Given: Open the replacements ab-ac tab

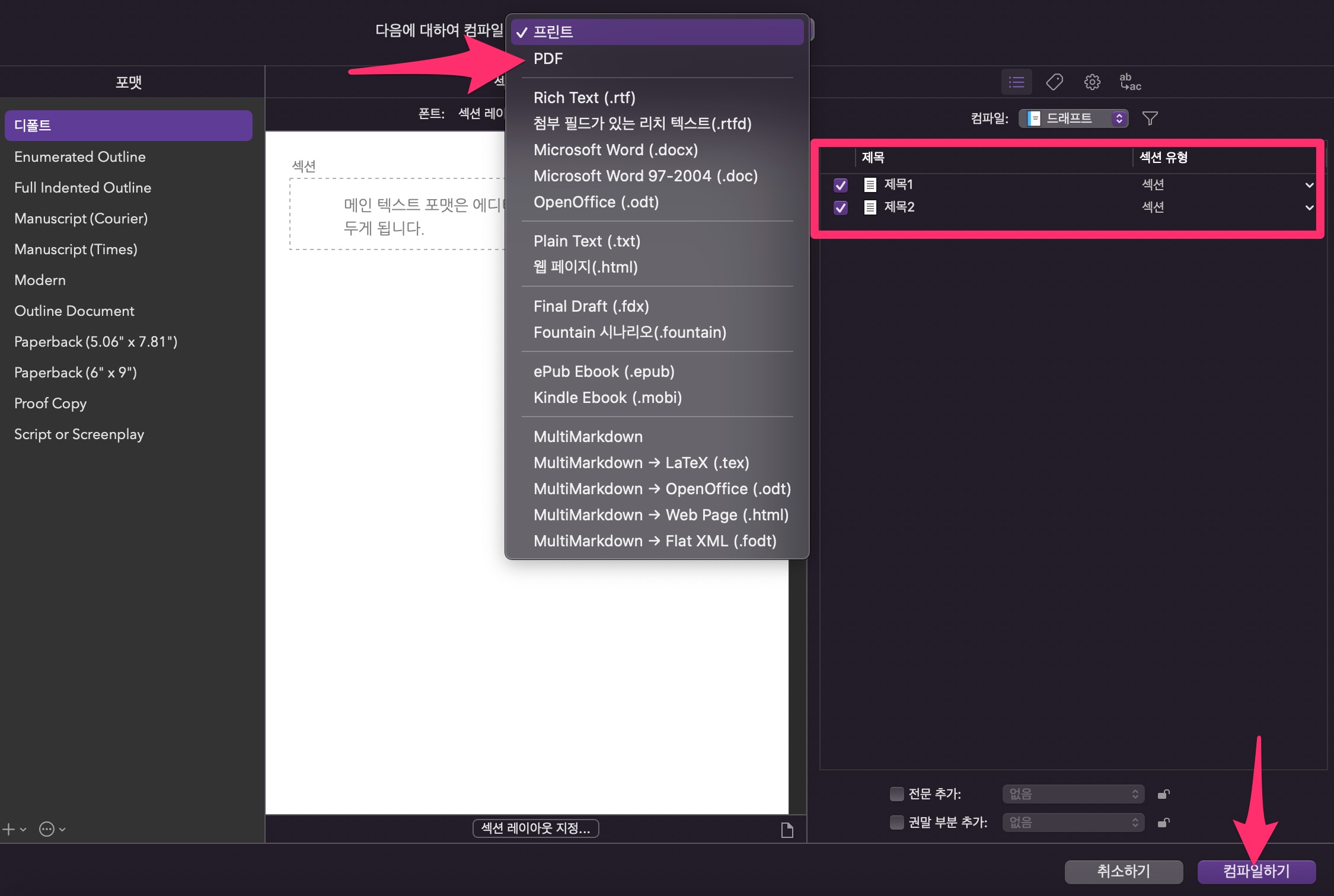Looking at the screenshot, I should tap(1130, 82).
